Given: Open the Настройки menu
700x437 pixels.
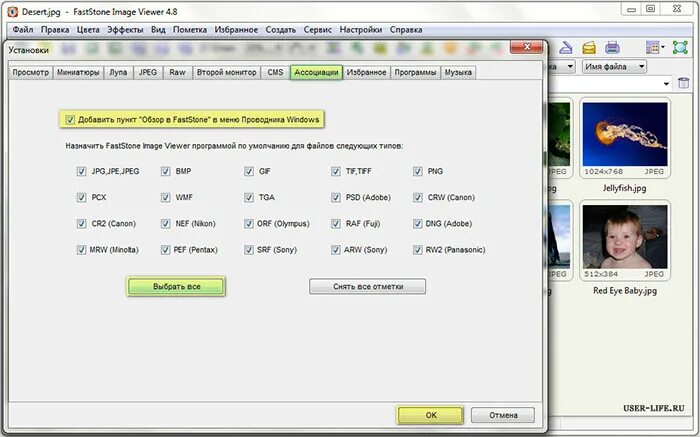Looking at the screenshot, I should pos(361,30).
